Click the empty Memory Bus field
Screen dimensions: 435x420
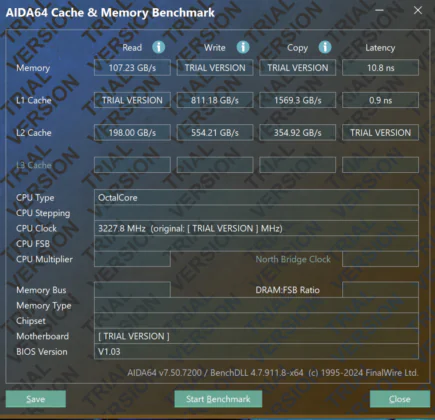132,290
